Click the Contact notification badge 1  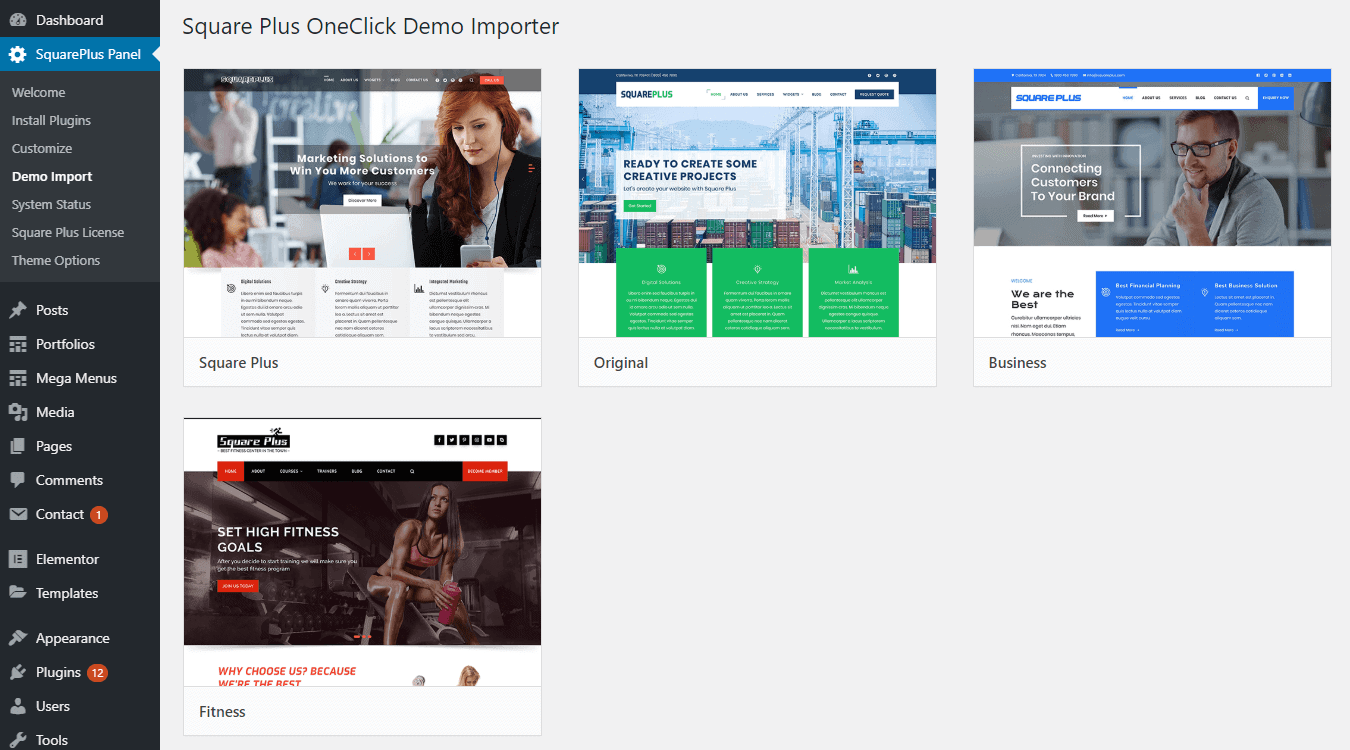click(x=98, y=515)
